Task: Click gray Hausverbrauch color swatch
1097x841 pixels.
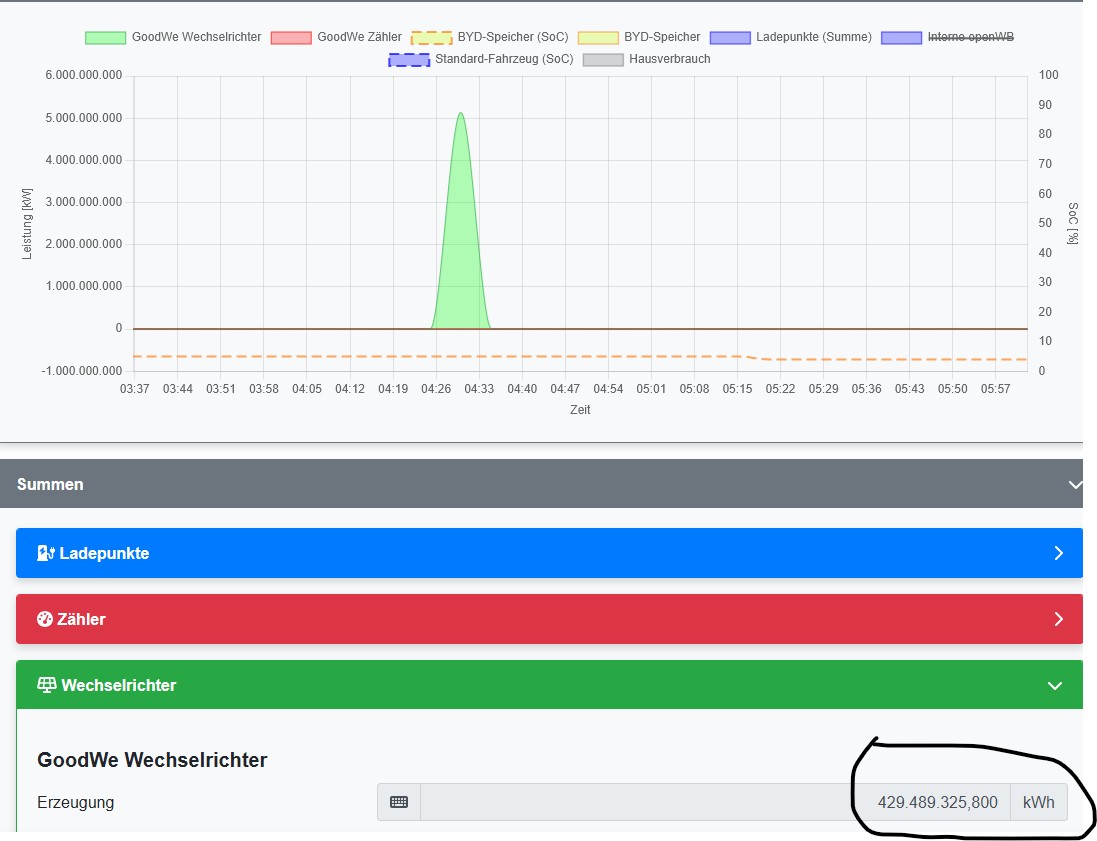Action: [602, 60]
